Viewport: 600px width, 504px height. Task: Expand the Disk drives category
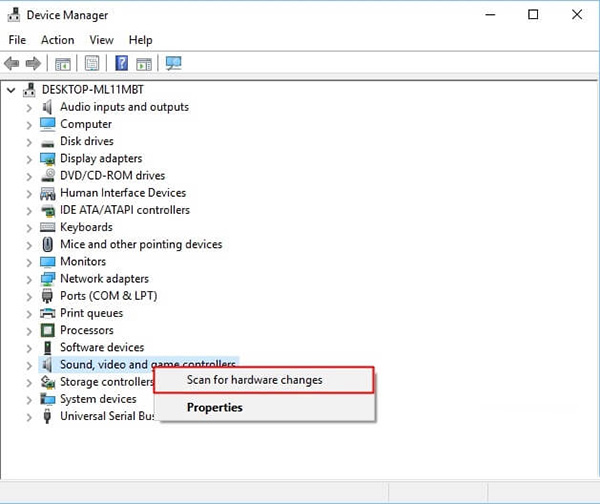28,142
